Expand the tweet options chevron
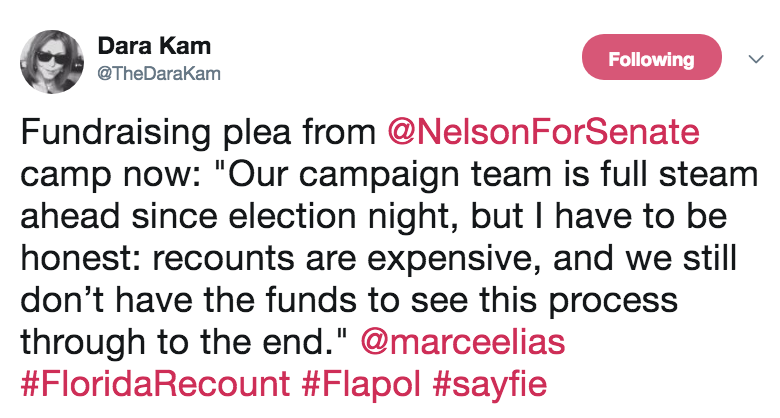 point(756,59)
